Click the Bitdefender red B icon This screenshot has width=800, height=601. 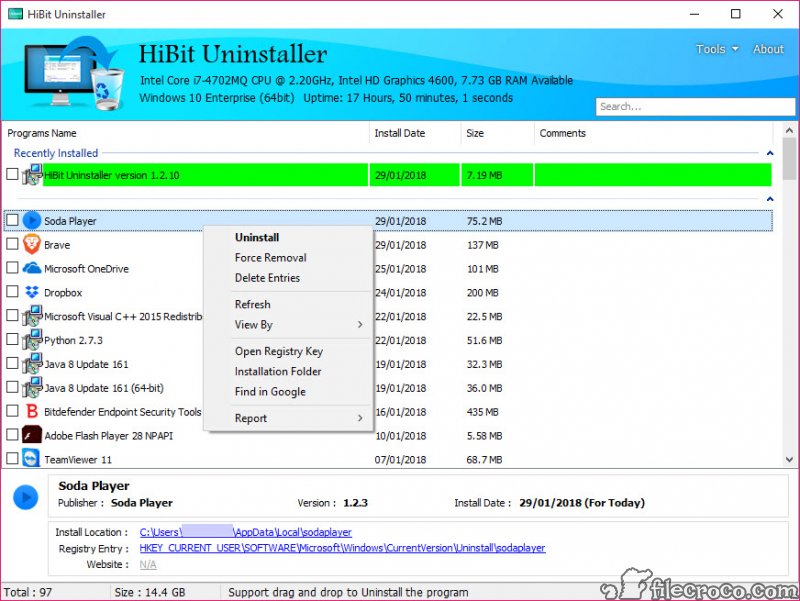32,411
